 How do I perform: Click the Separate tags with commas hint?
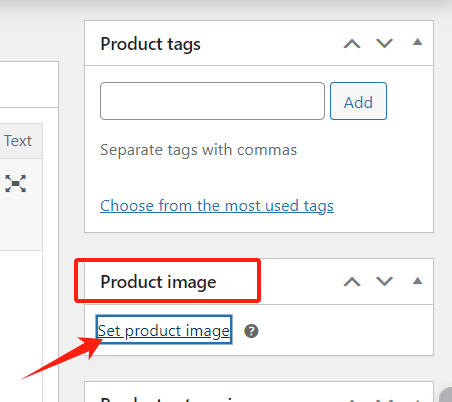[x=198, y=150]
